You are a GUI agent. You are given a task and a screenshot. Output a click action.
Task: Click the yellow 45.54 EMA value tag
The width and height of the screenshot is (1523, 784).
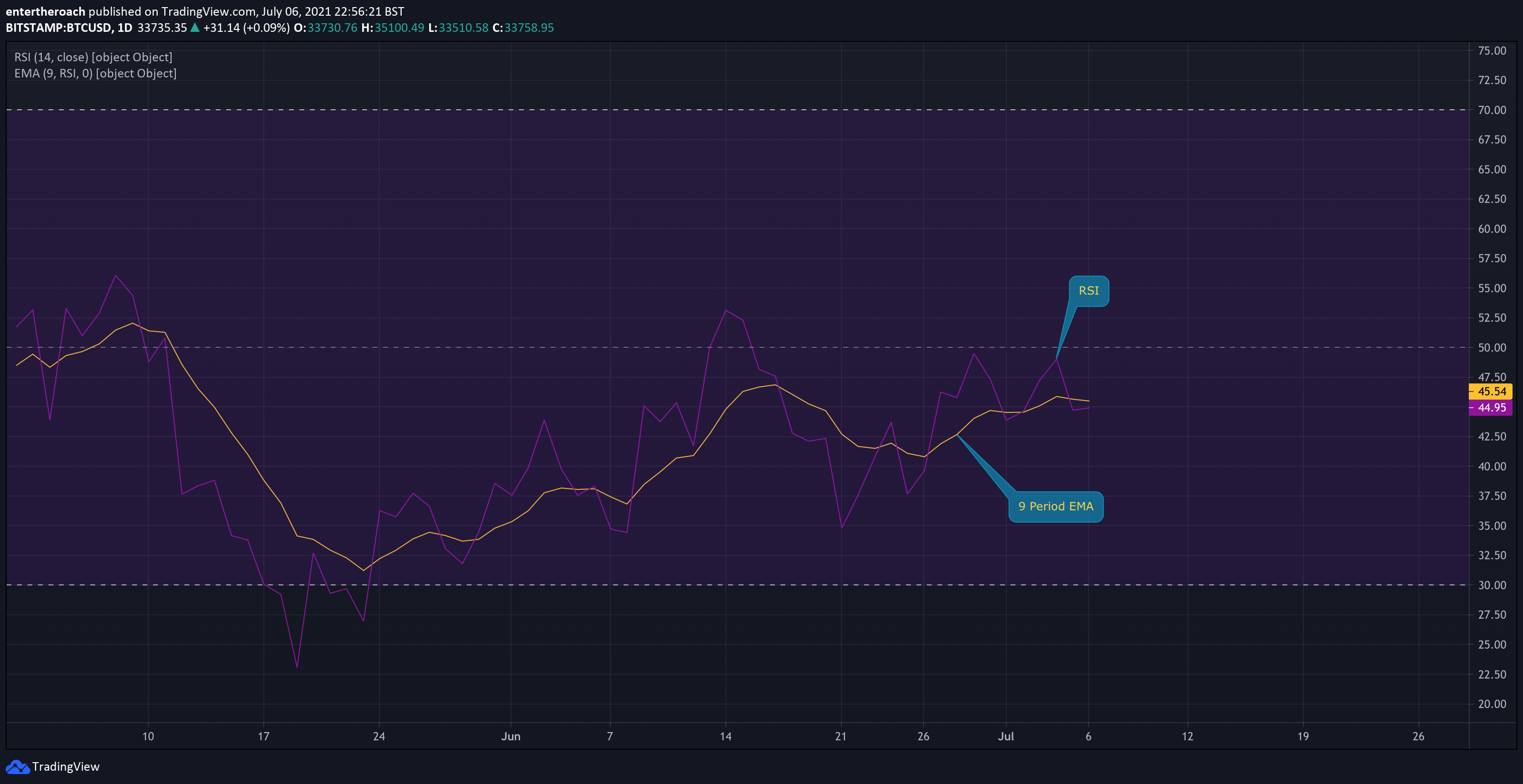[x=1491, y=391]
